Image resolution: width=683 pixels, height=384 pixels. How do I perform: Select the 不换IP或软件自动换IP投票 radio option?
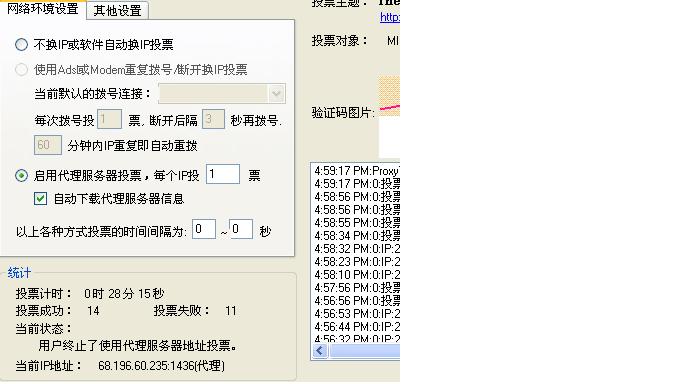21,44
